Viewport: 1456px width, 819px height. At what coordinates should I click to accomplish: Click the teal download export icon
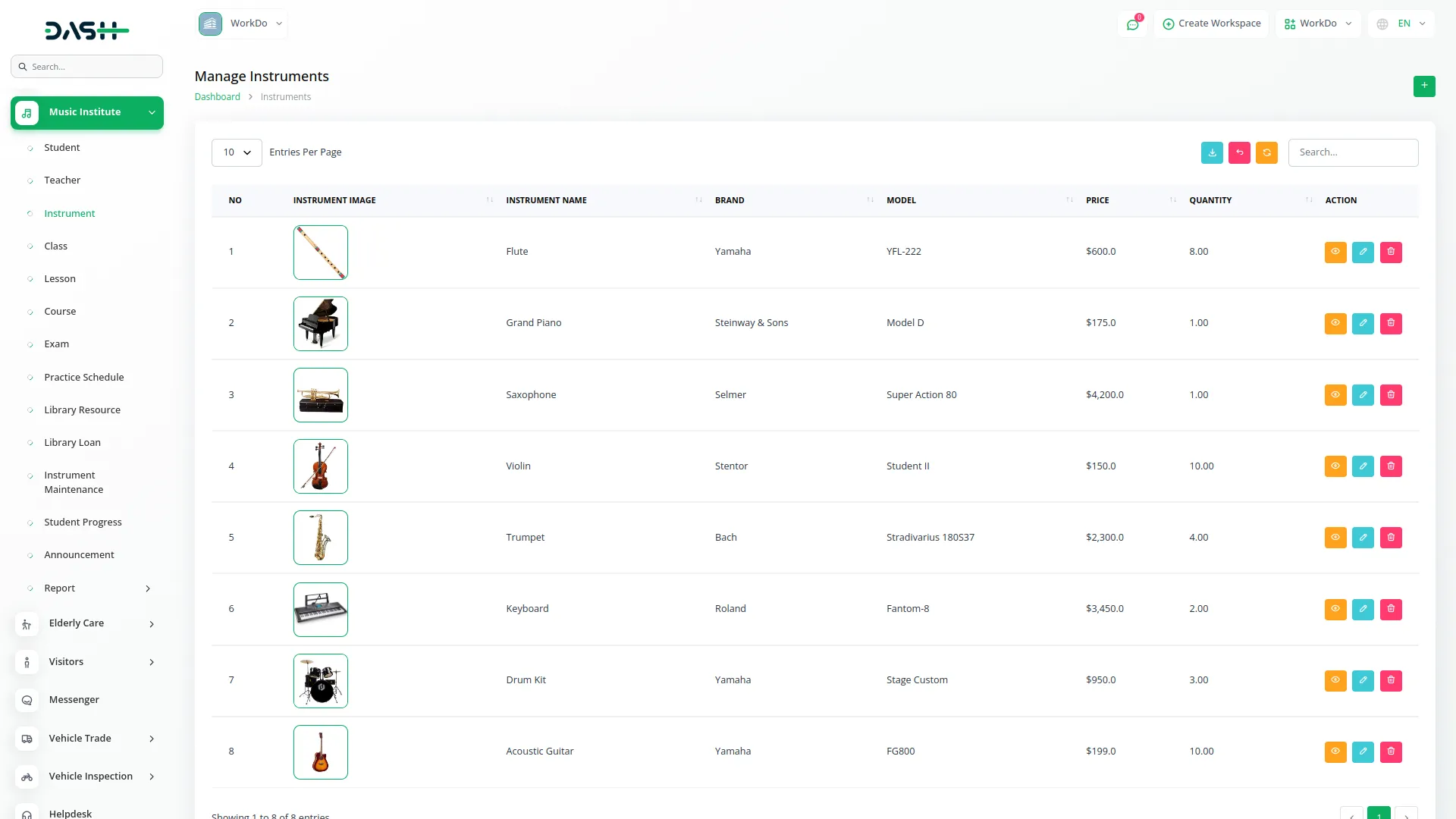coord(1212,152)
